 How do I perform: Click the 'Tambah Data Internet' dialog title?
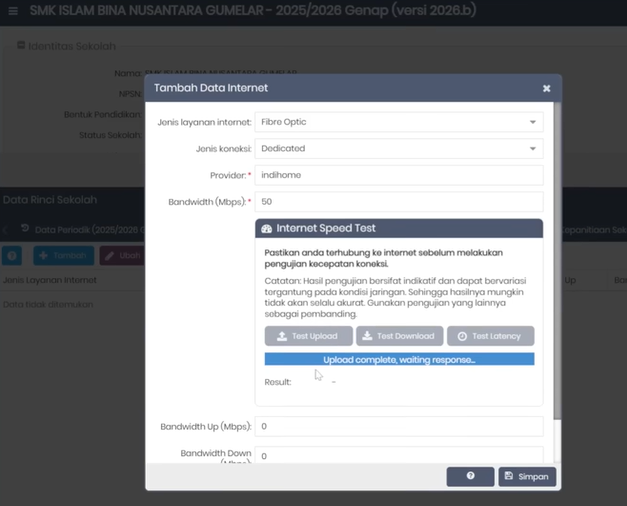pos(211,88)
